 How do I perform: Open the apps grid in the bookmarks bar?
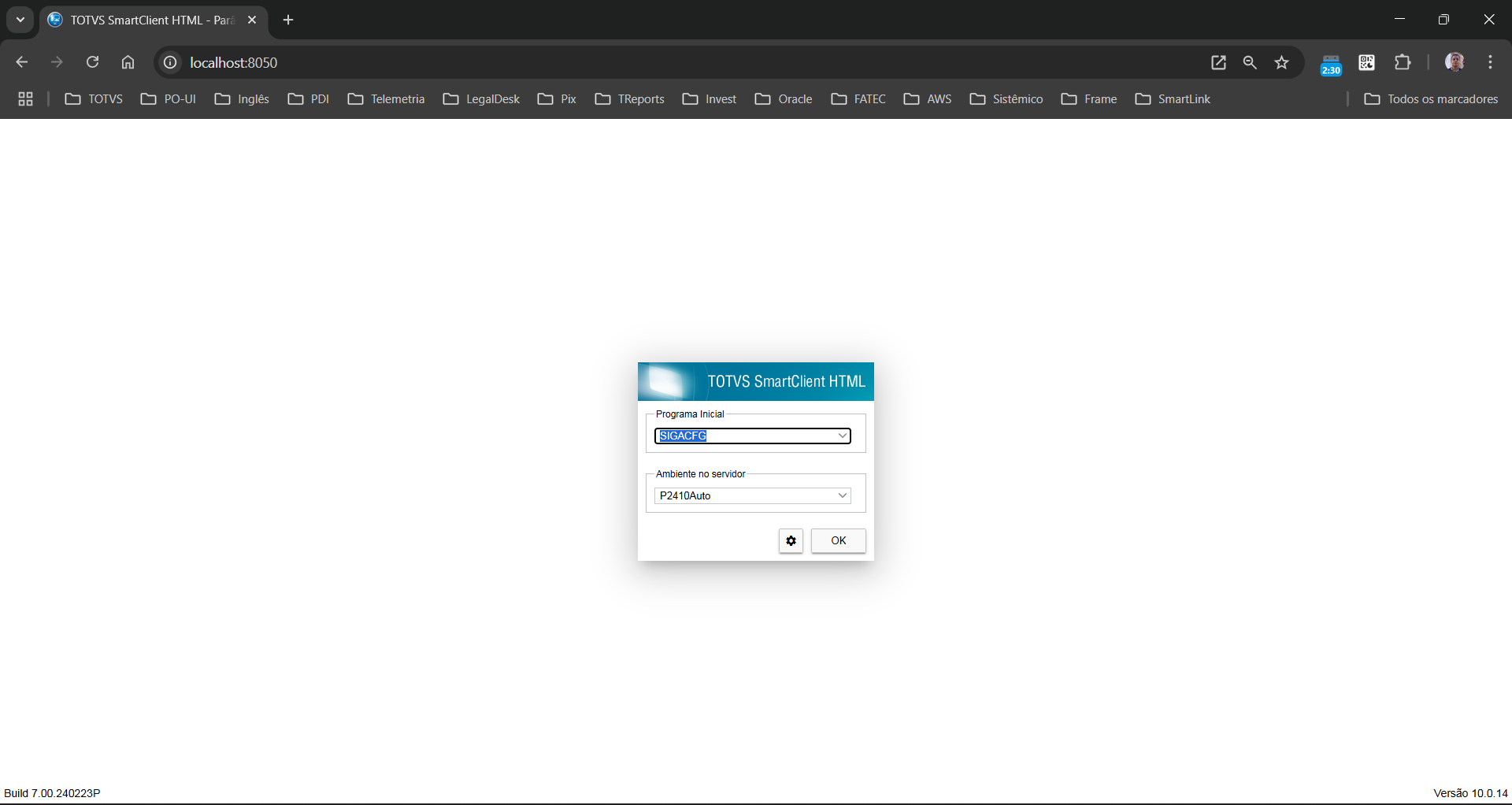(x=25, y=98)
